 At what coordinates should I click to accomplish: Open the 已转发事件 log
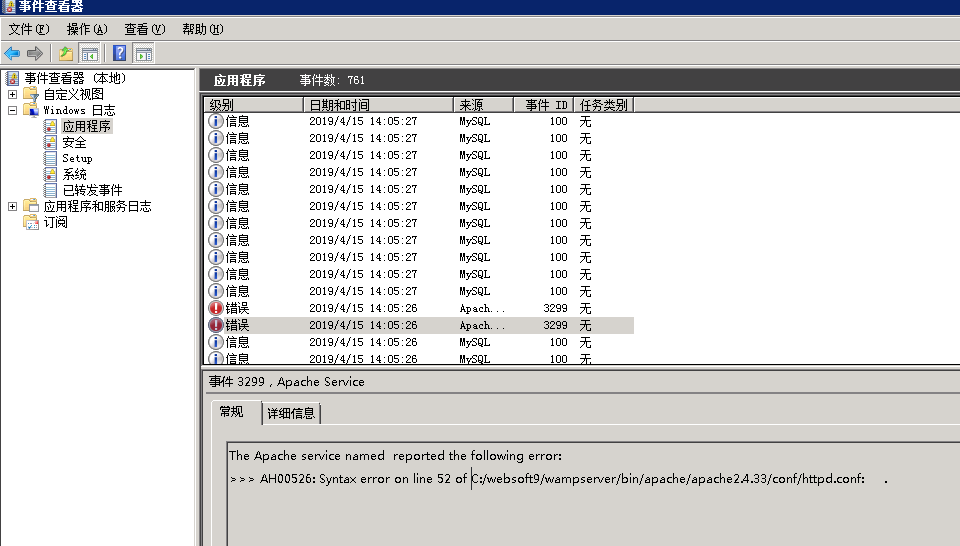92,190
